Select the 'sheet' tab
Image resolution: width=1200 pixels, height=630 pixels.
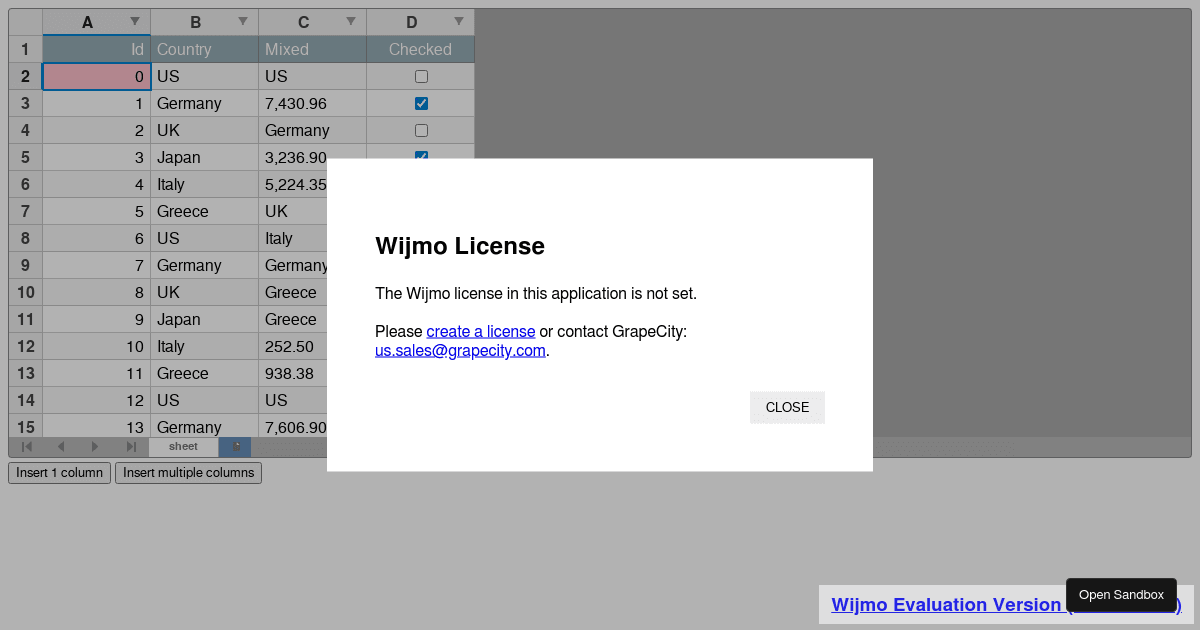tap(183, 447)
